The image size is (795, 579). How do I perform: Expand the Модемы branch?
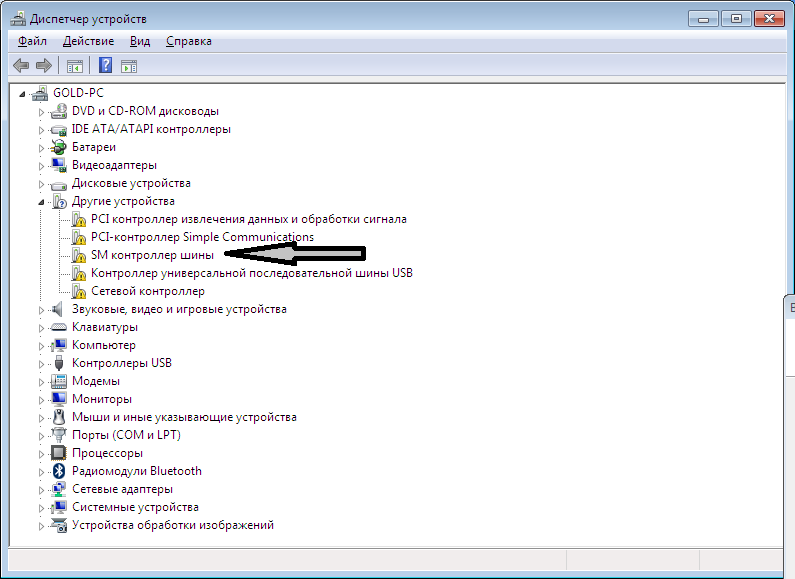click(x=42, y=382)
